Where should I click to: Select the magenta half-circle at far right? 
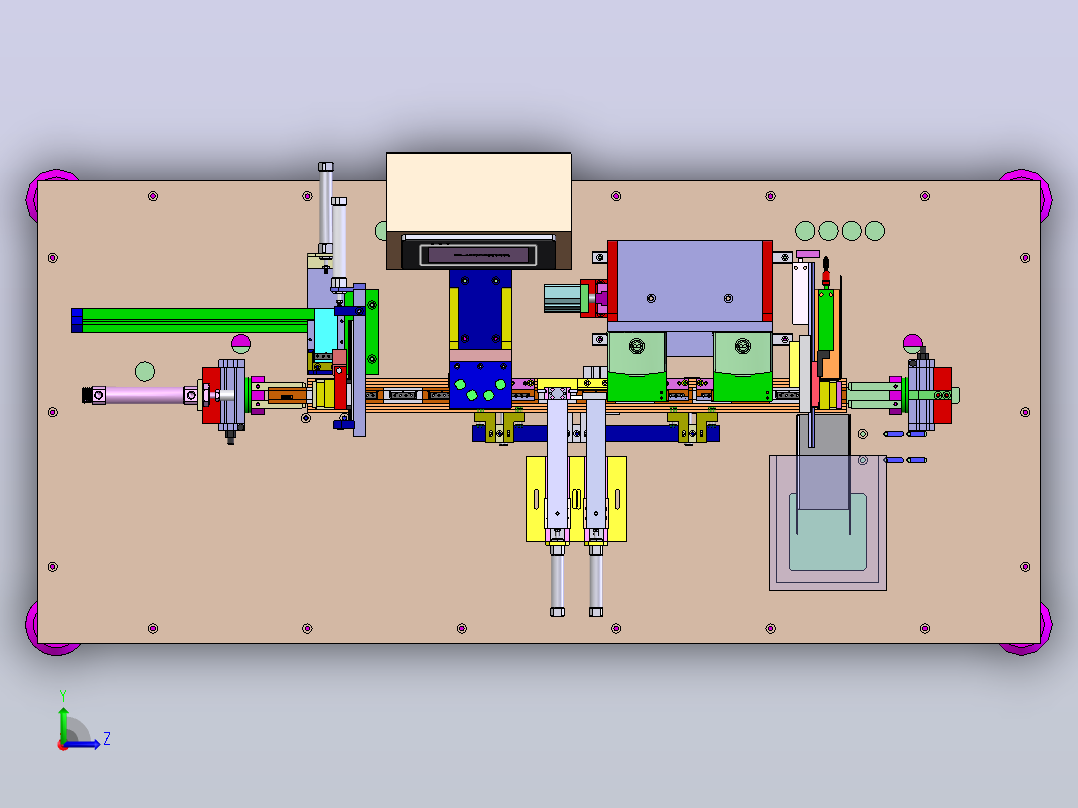coord(912,340)
